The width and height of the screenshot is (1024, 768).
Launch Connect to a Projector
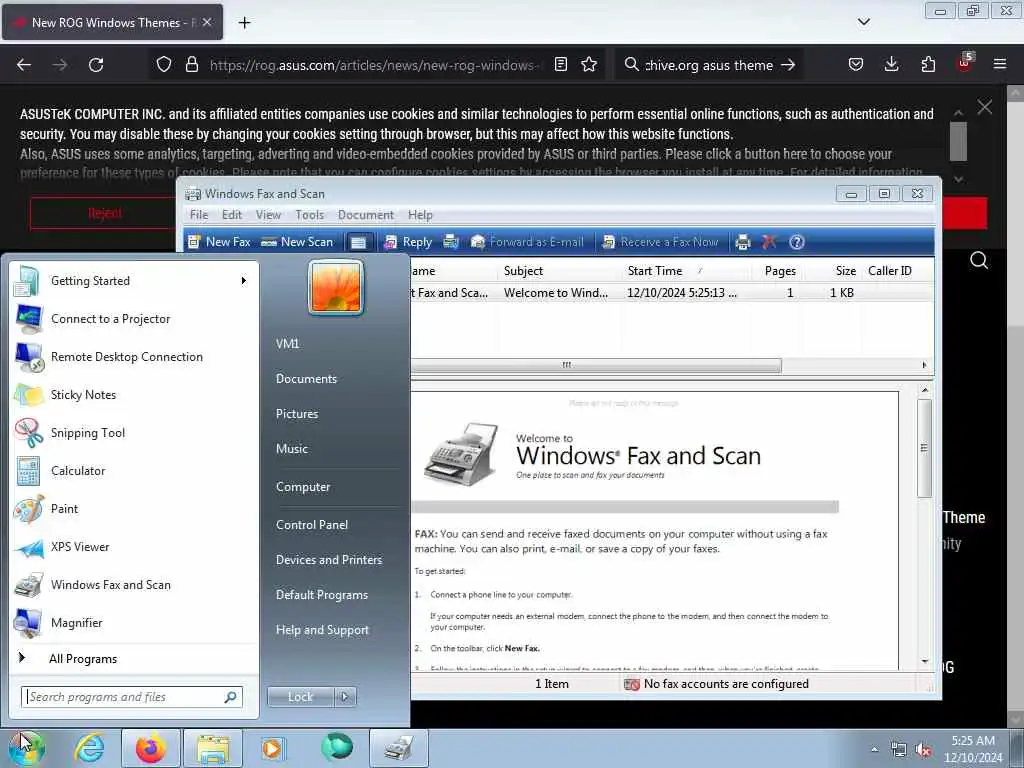[134, 319]
